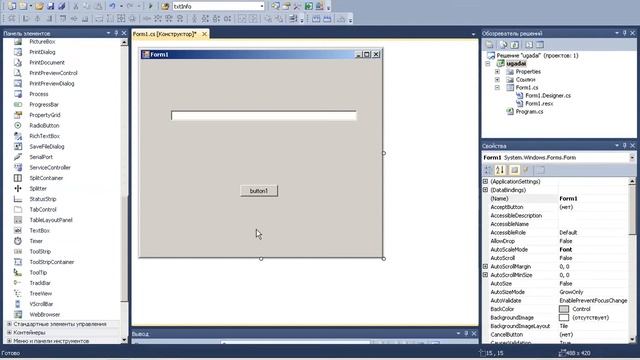Close the Form1.cs designer tab
The image size is (640, 360).
click(204, 34)
